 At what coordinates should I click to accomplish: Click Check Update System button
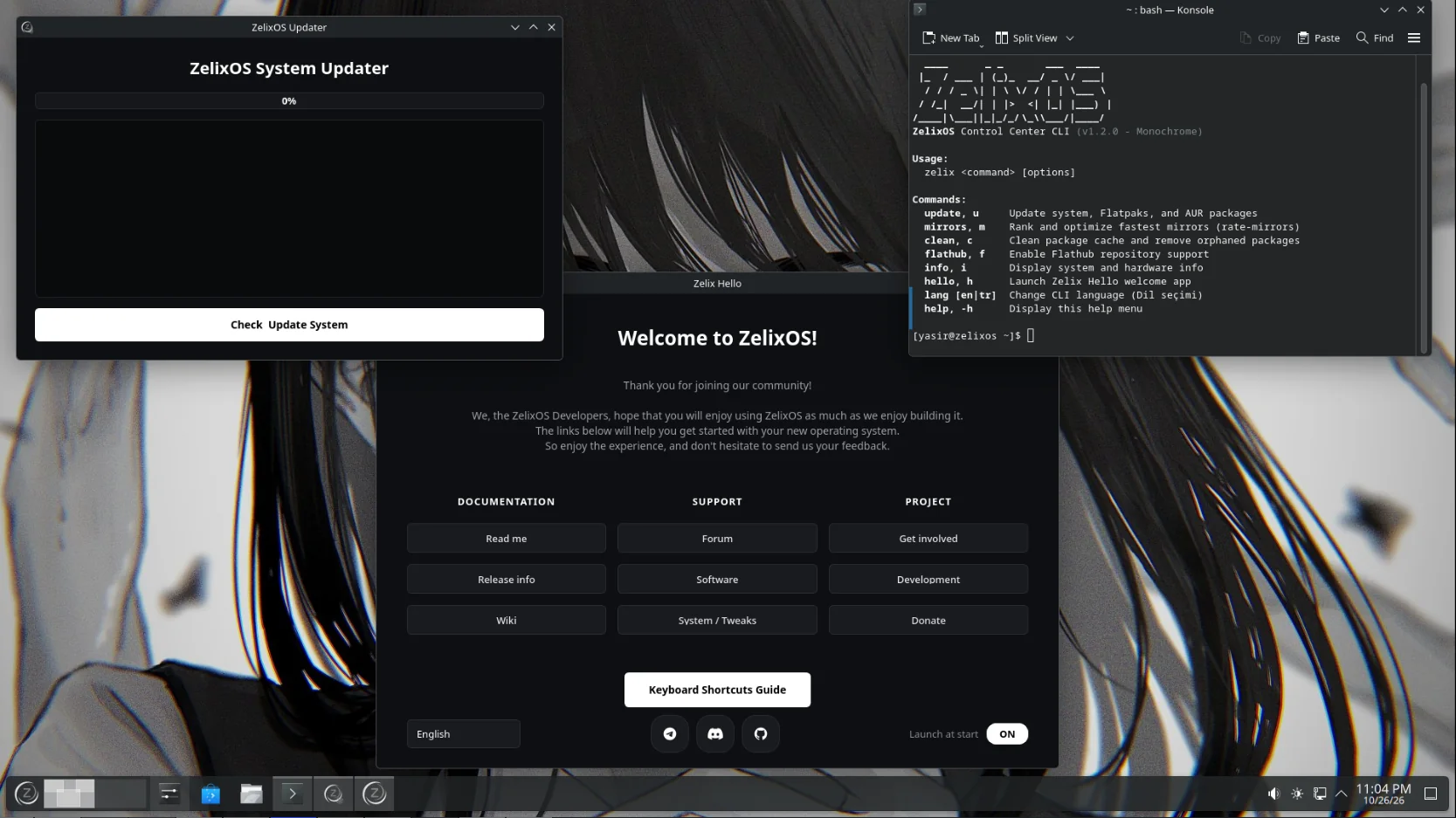coord(289,325)
